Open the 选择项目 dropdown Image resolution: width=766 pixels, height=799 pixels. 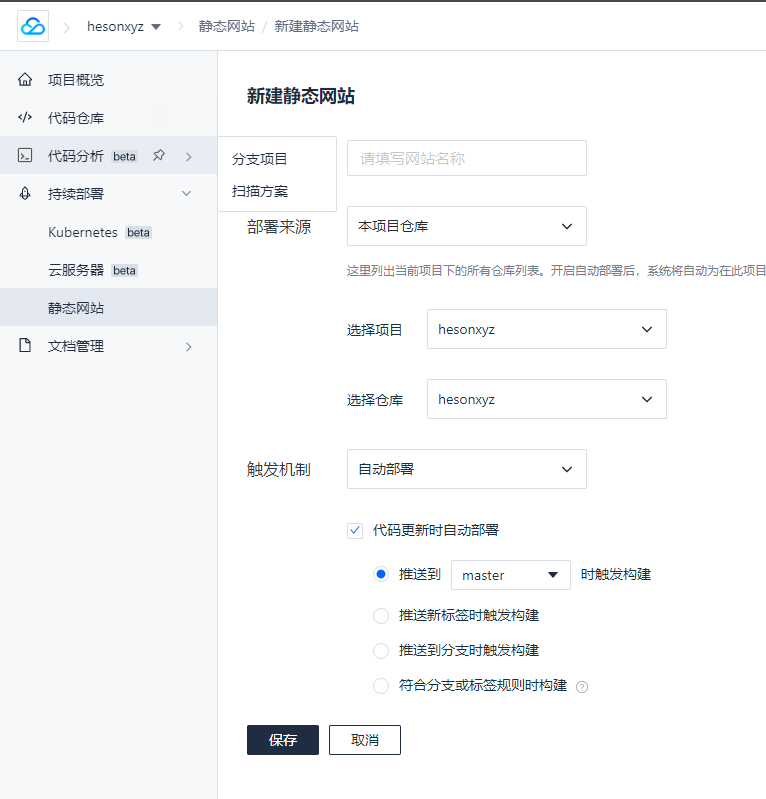pyautogui.click(x=547, y=329)
